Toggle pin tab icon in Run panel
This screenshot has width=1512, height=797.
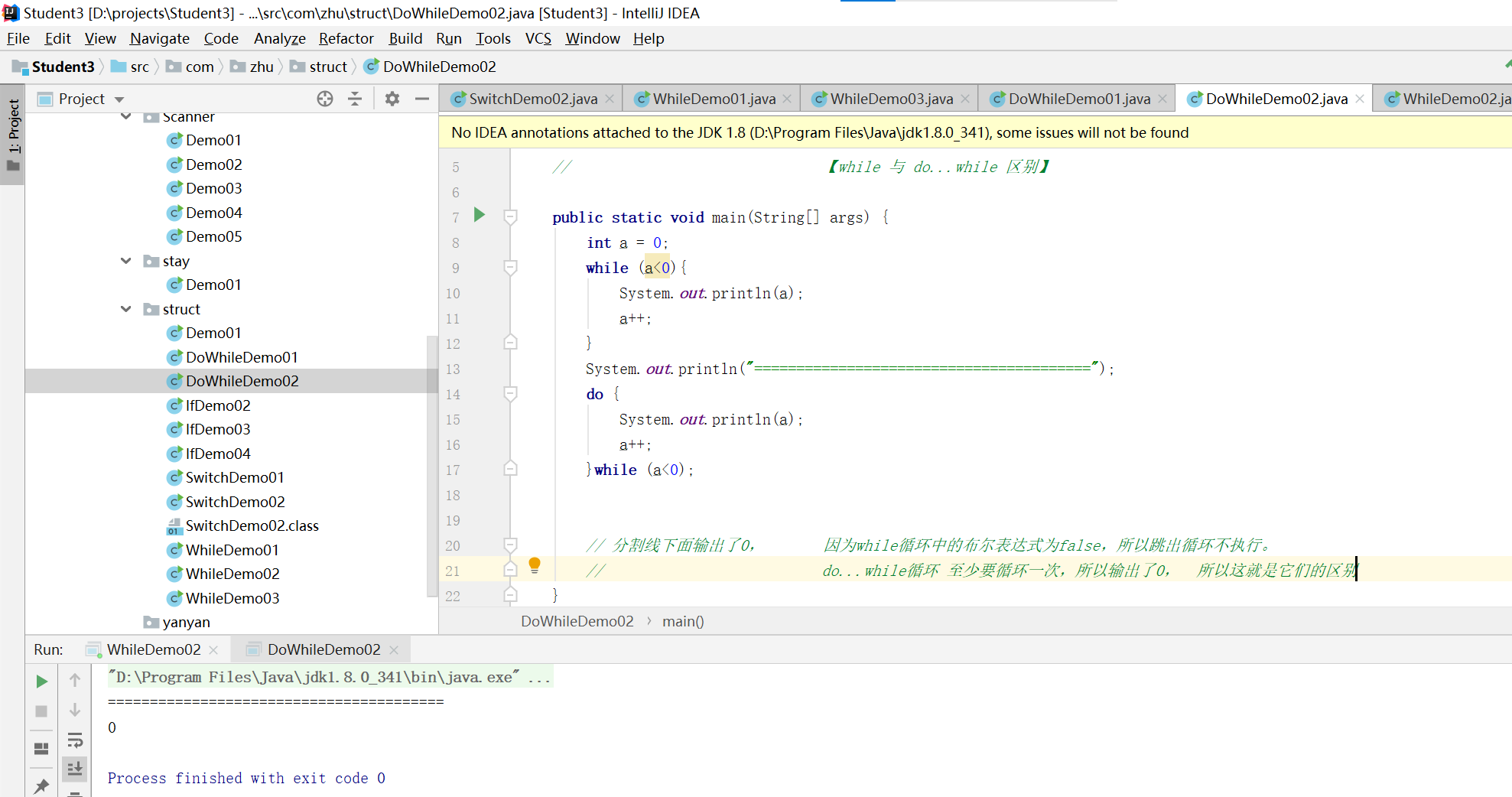(42, 786)
